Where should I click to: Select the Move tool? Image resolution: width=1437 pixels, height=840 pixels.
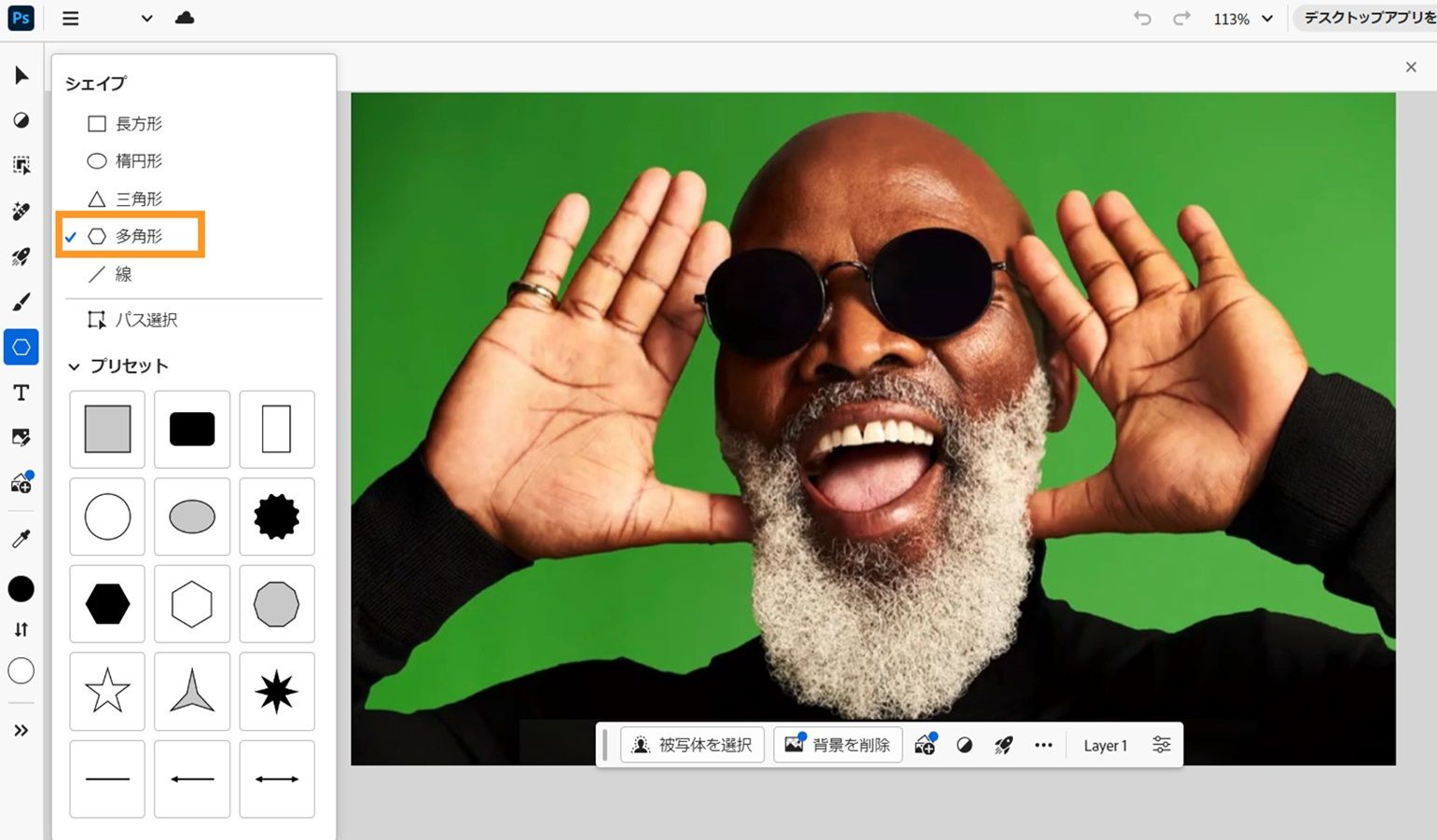[x=21, y=76]
